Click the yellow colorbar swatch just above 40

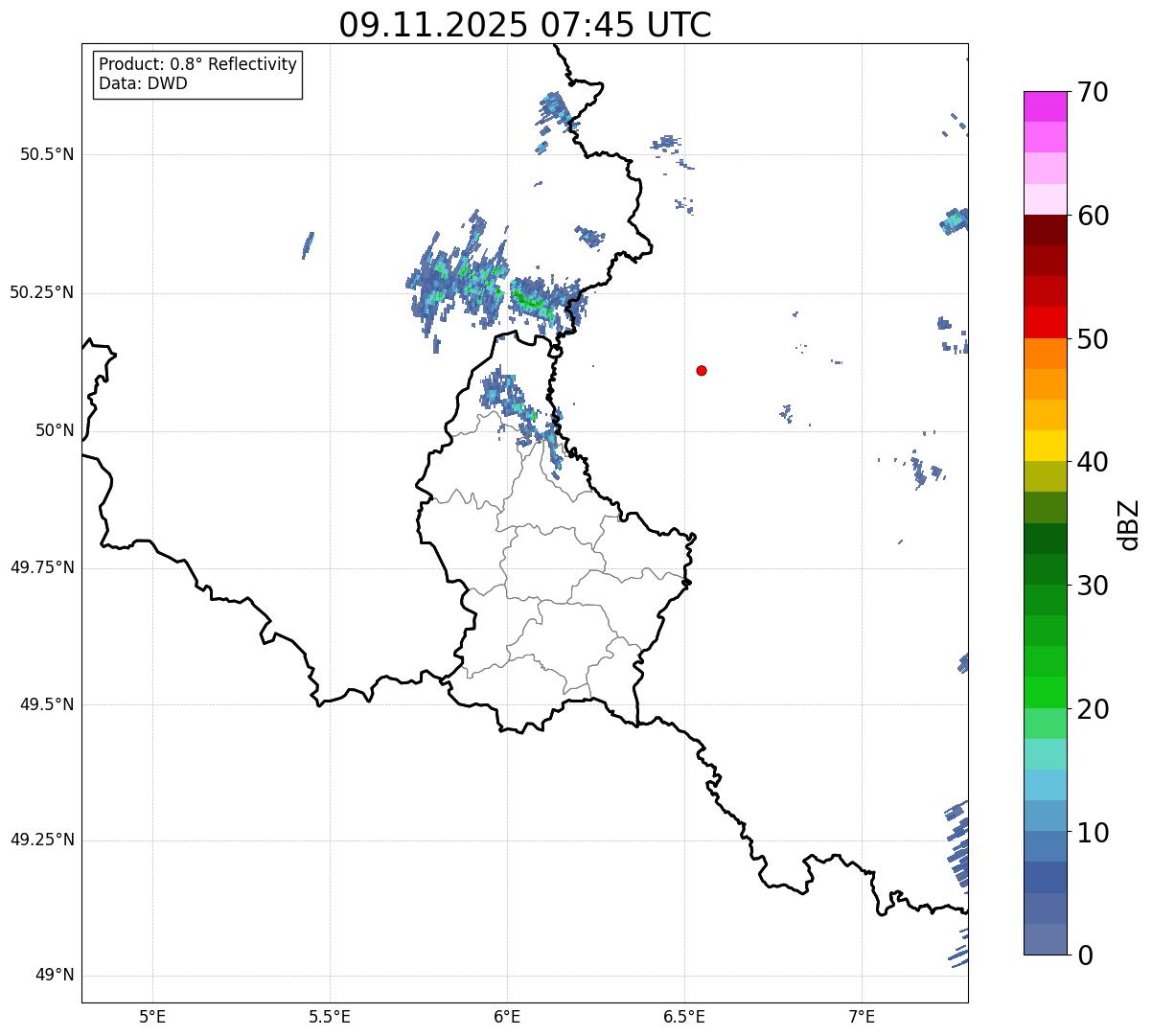coord(1046,447)
